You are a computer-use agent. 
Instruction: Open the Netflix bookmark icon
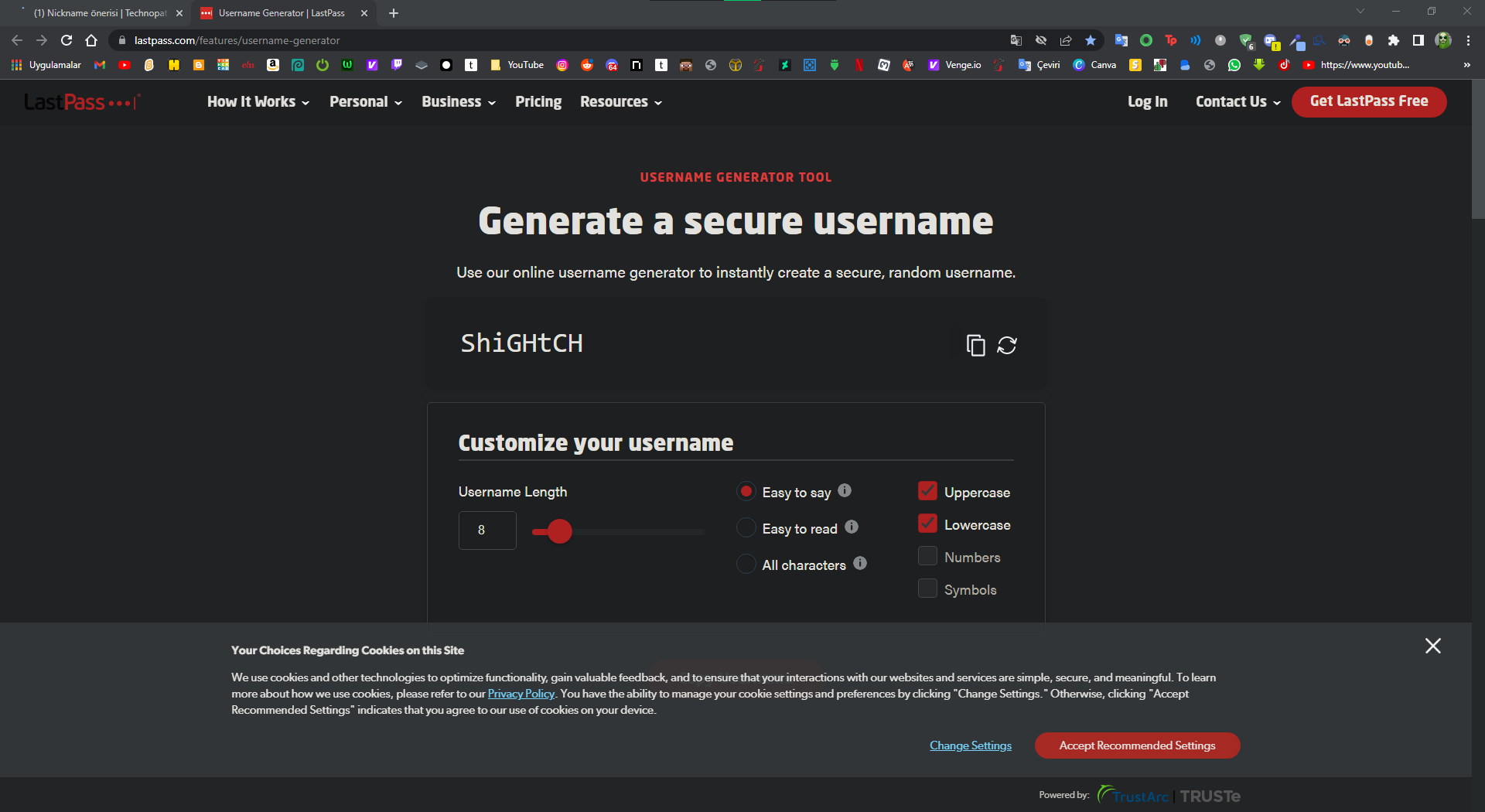[x=859, y=65]
